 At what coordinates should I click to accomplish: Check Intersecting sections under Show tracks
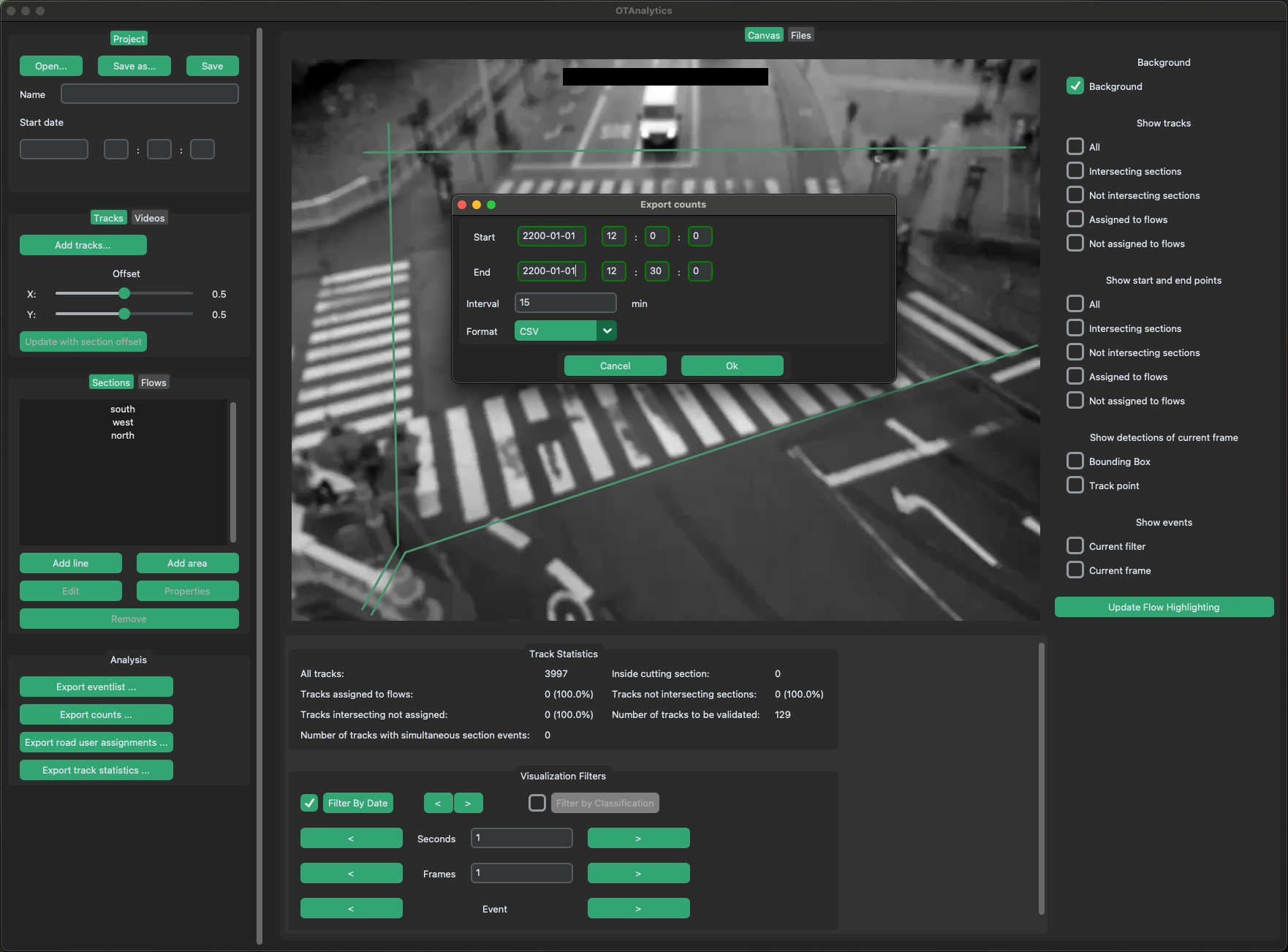pyautogui.click(x=1075, y=170)
